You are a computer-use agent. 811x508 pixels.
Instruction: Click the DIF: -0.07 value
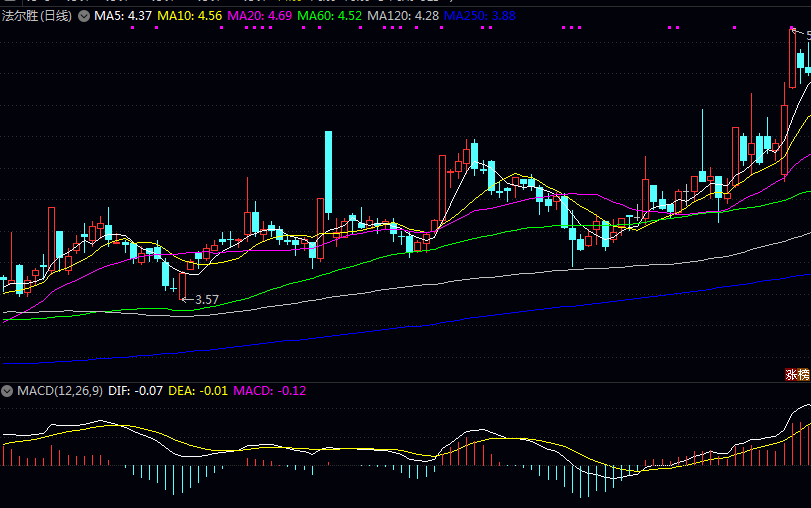(x=136, y=391)
